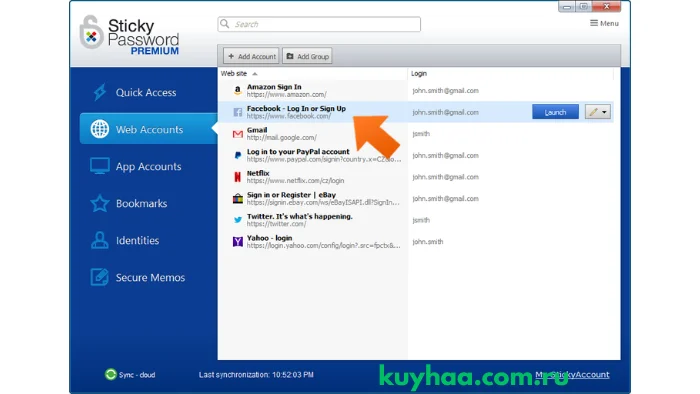Click the Last synchronization time text
Viewport: 700px width, 394px height.
(256, 375)
